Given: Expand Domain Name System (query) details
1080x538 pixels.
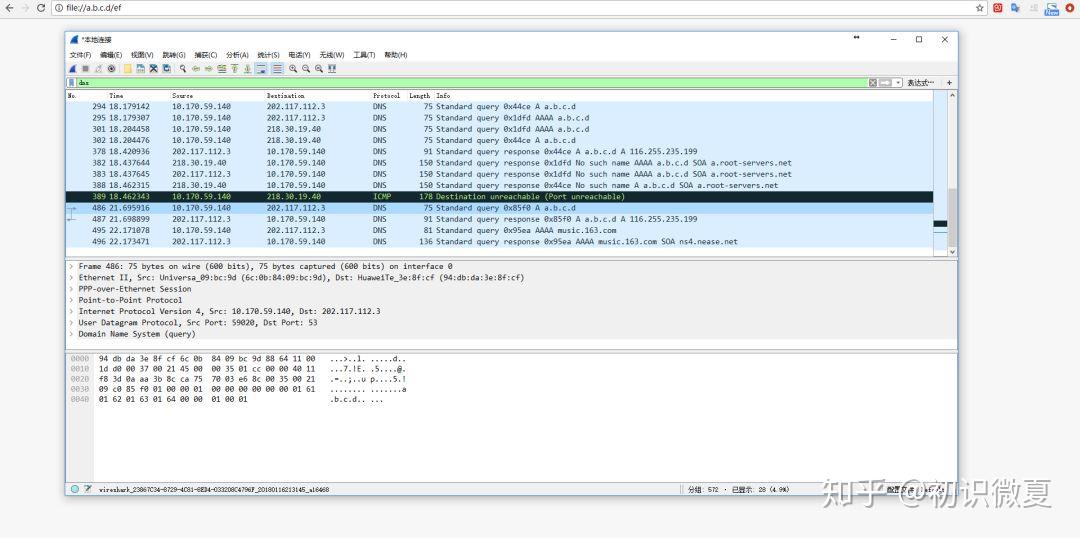Looking at the screenshot, I should point(71,334).
